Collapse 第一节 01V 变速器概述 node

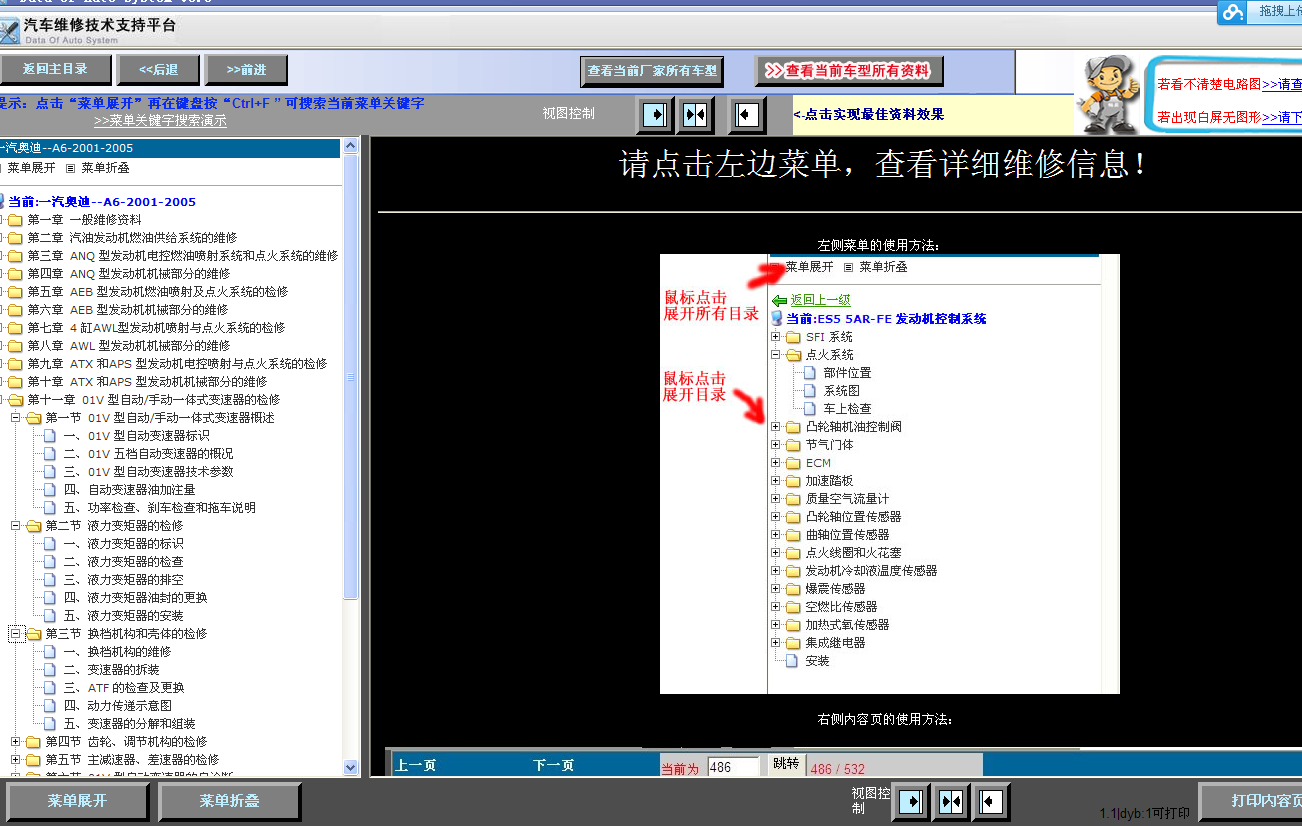[x=16, y=418]
